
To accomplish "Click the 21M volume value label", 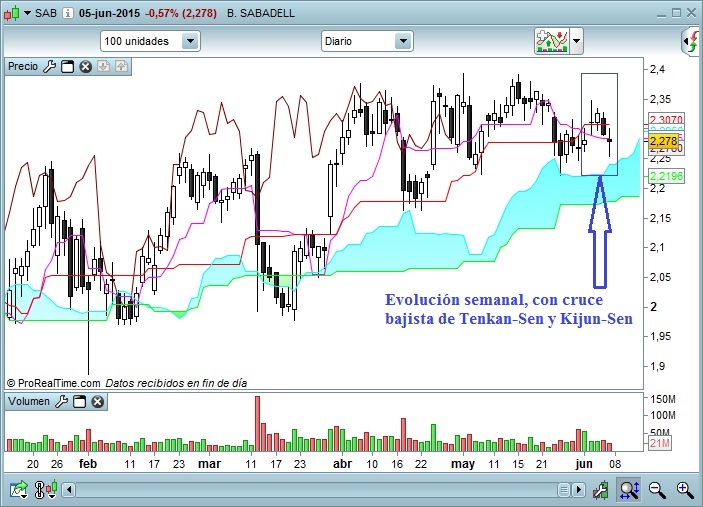I will point(660,443).
